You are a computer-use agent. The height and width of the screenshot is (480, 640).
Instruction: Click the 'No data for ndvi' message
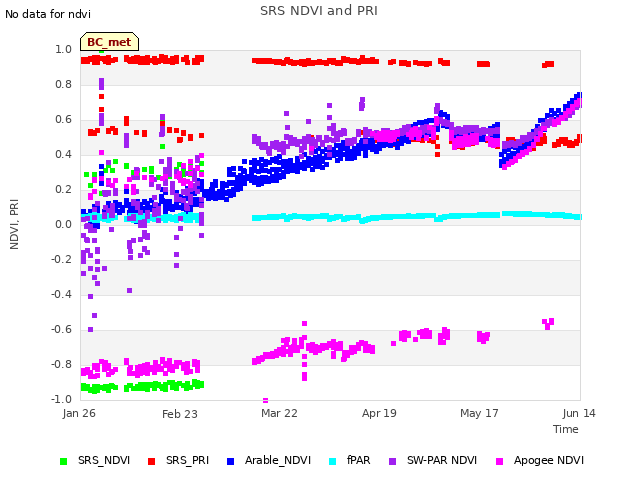point(48,14)
